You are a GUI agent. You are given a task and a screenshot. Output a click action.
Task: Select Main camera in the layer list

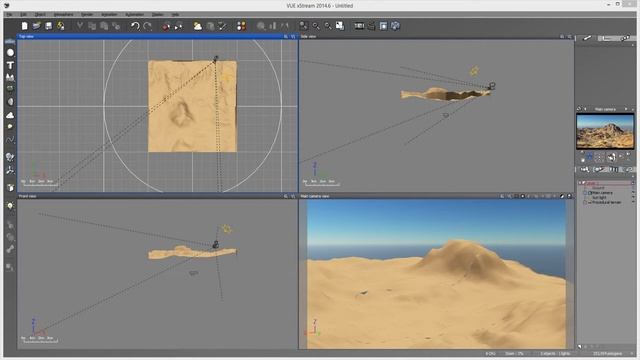[x=602, y=193]
